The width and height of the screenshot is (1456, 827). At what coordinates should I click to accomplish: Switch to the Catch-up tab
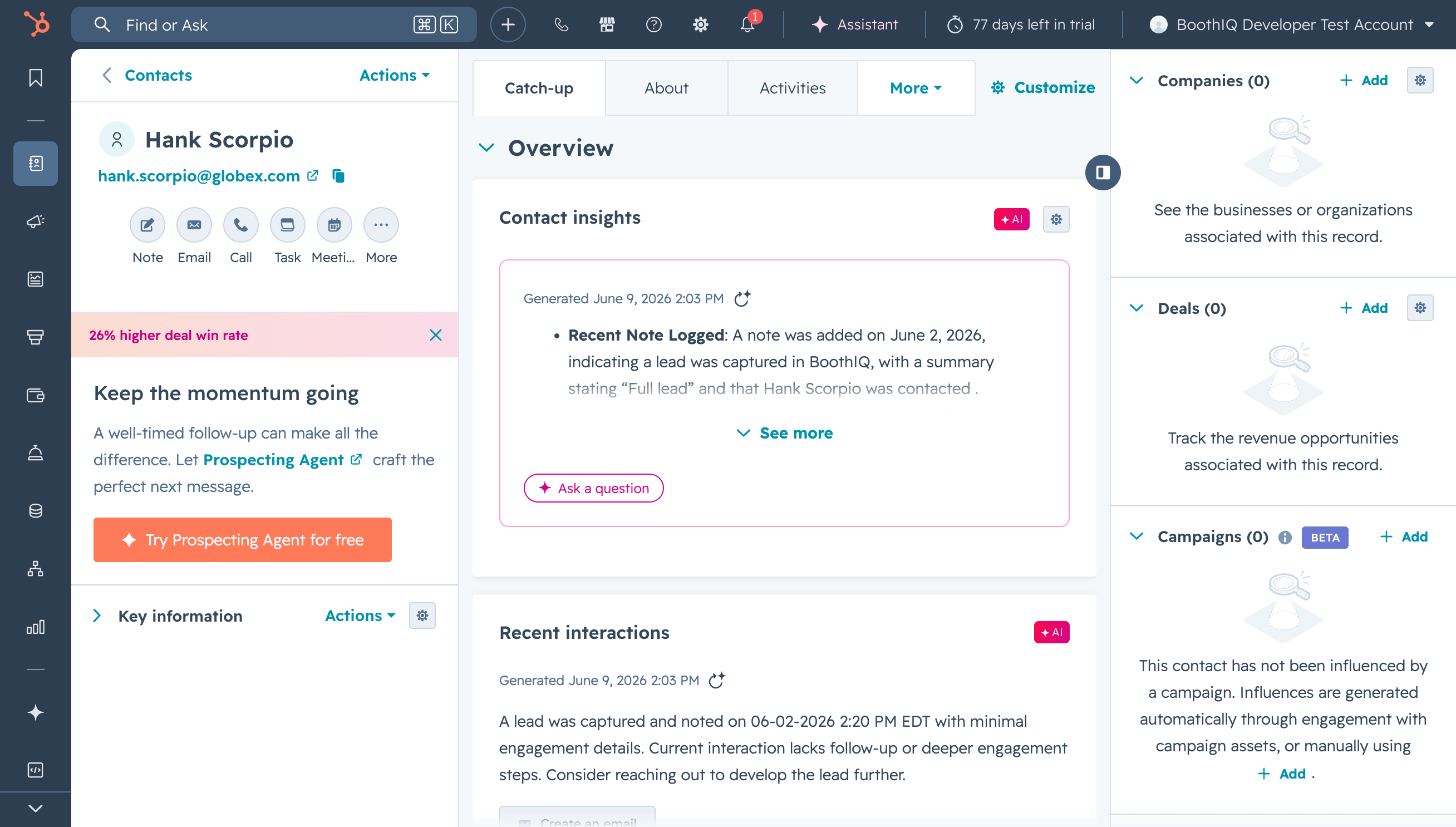(539, 88)
